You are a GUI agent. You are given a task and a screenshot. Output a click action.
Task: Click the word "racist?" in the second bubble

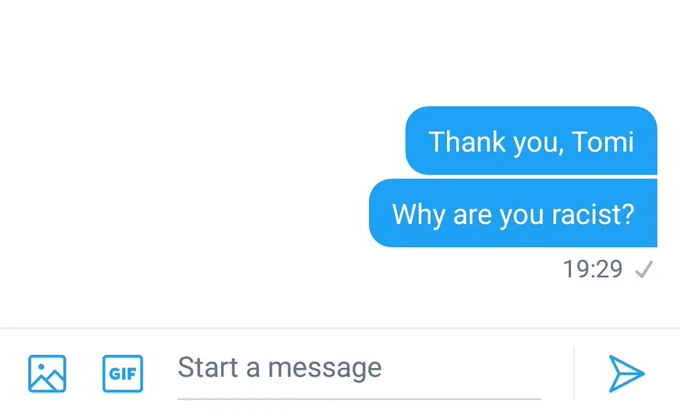[x=593, y=214]
